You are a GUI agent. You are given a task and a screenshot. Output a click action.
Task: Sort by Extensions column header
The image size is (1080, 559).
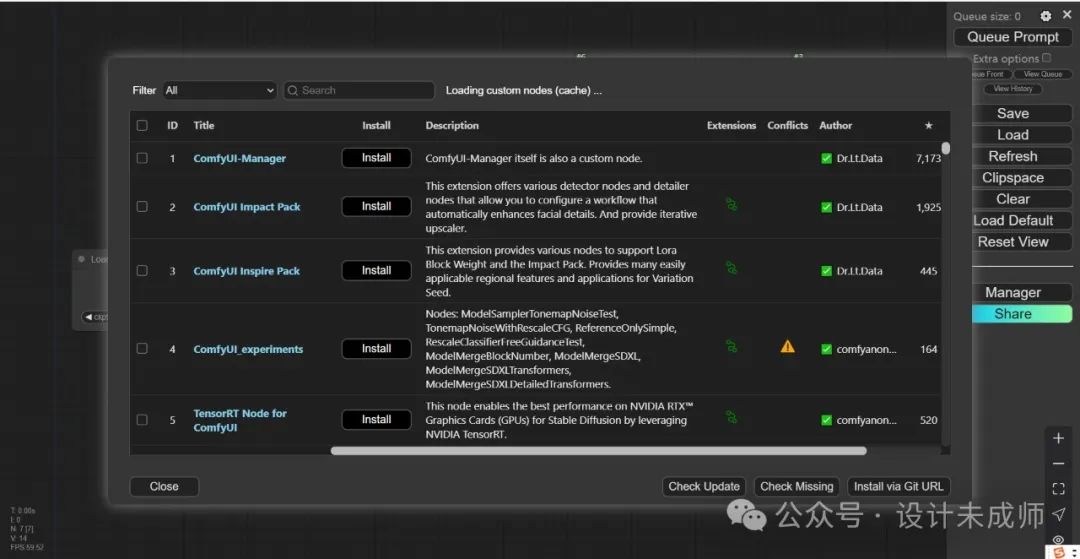(731, 125)
